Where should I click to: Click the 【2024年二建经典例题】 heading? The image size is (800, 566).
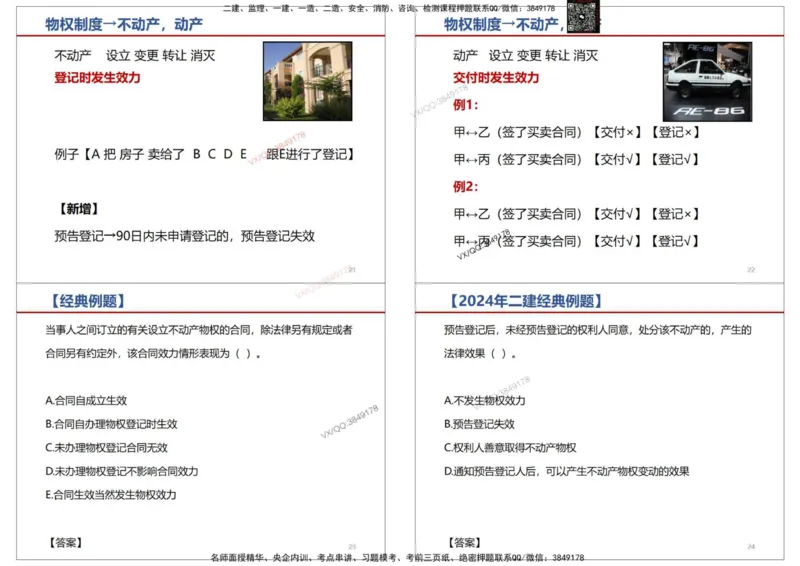pyautogui.click(x=526, y=301)
